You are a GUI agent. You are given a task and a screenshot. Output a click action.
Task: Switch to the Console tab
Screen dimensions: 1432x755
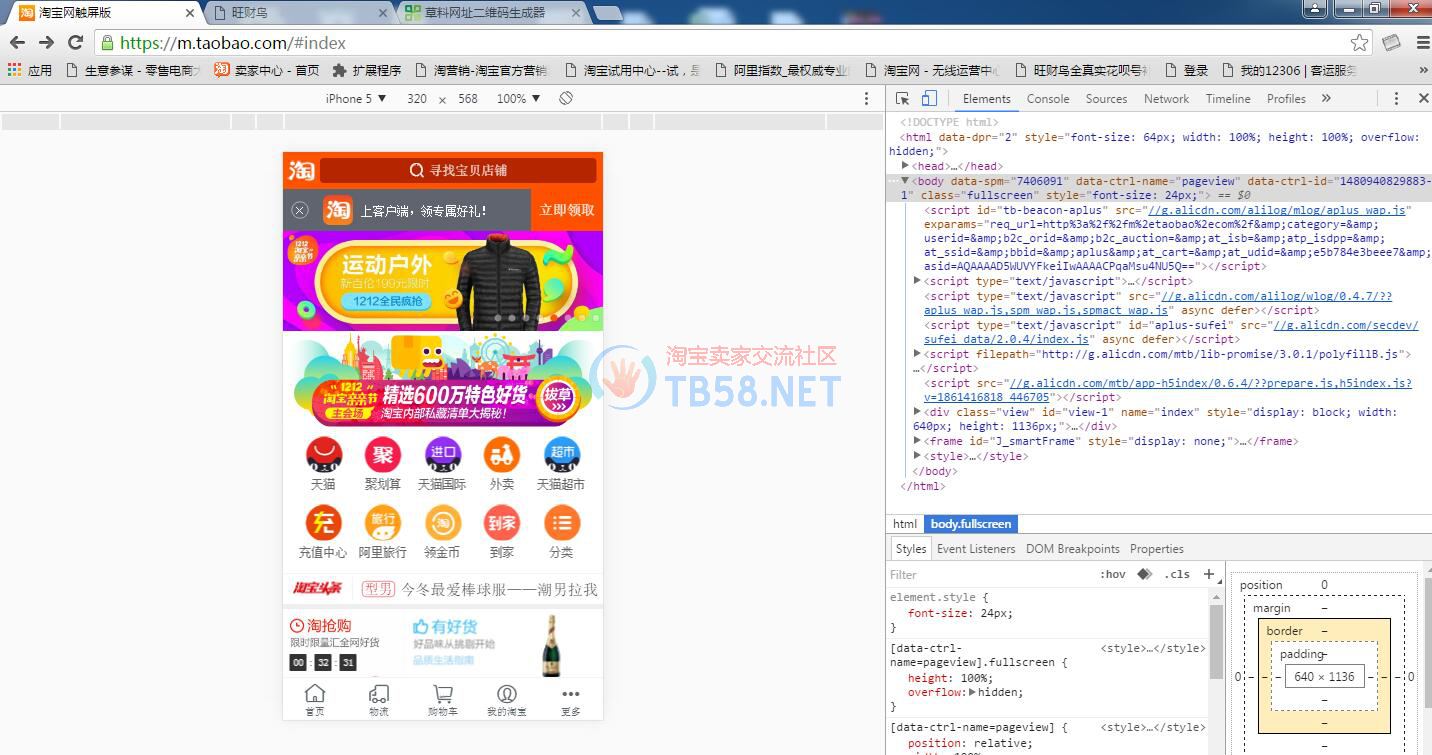click(1048, 98)
